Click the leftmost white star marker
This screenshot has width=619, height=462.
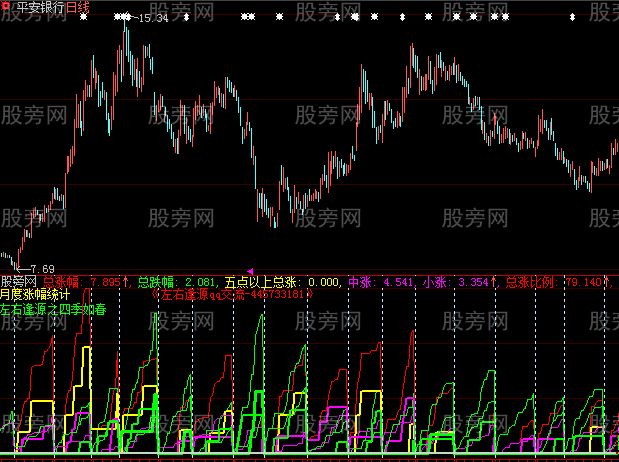84,18
